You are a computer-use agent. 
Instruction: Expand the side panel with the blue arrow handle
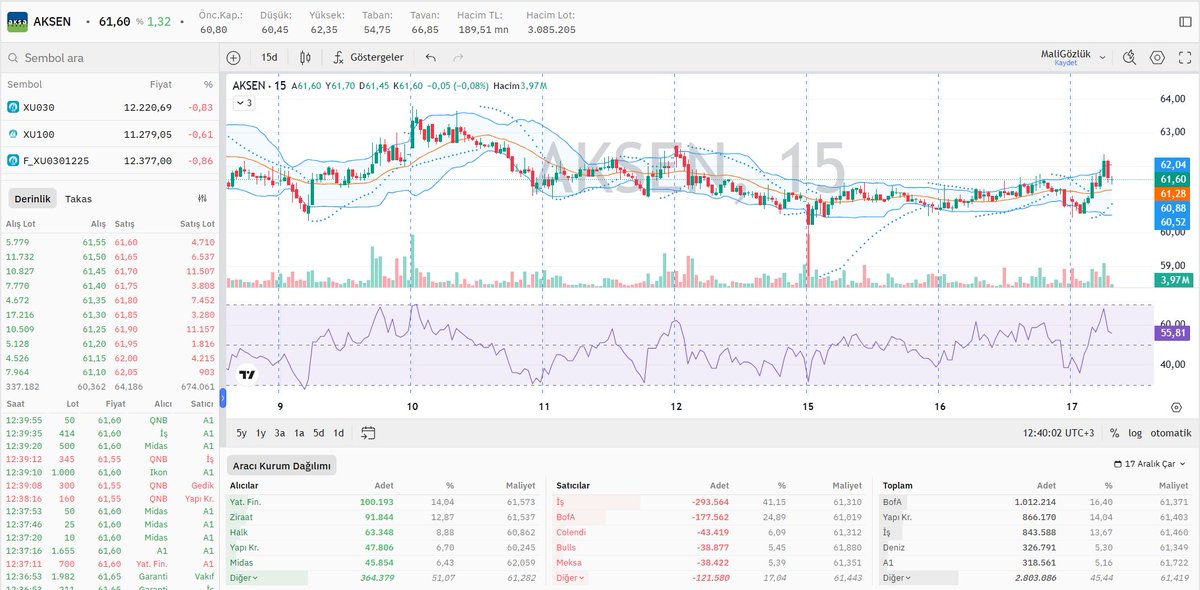pyautogui.click(x=223, y=398)
